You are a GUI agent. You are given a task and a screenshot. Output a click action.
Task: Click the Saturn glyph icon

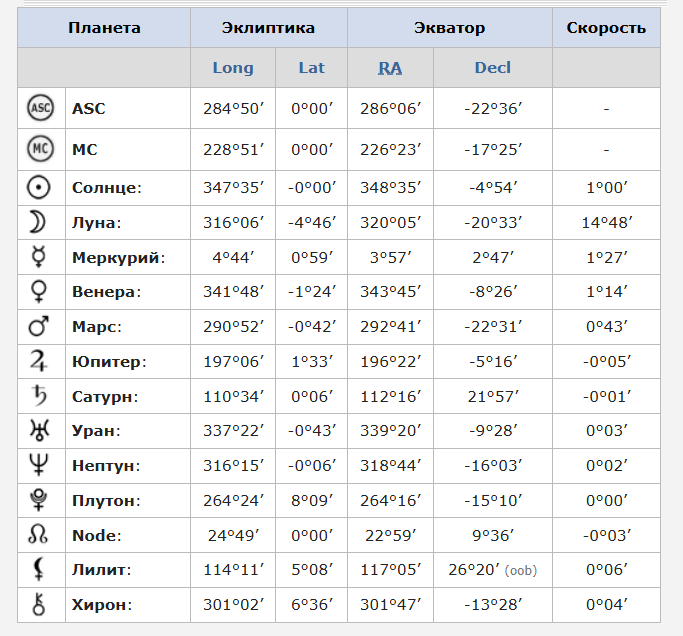[x=41, y=396]
